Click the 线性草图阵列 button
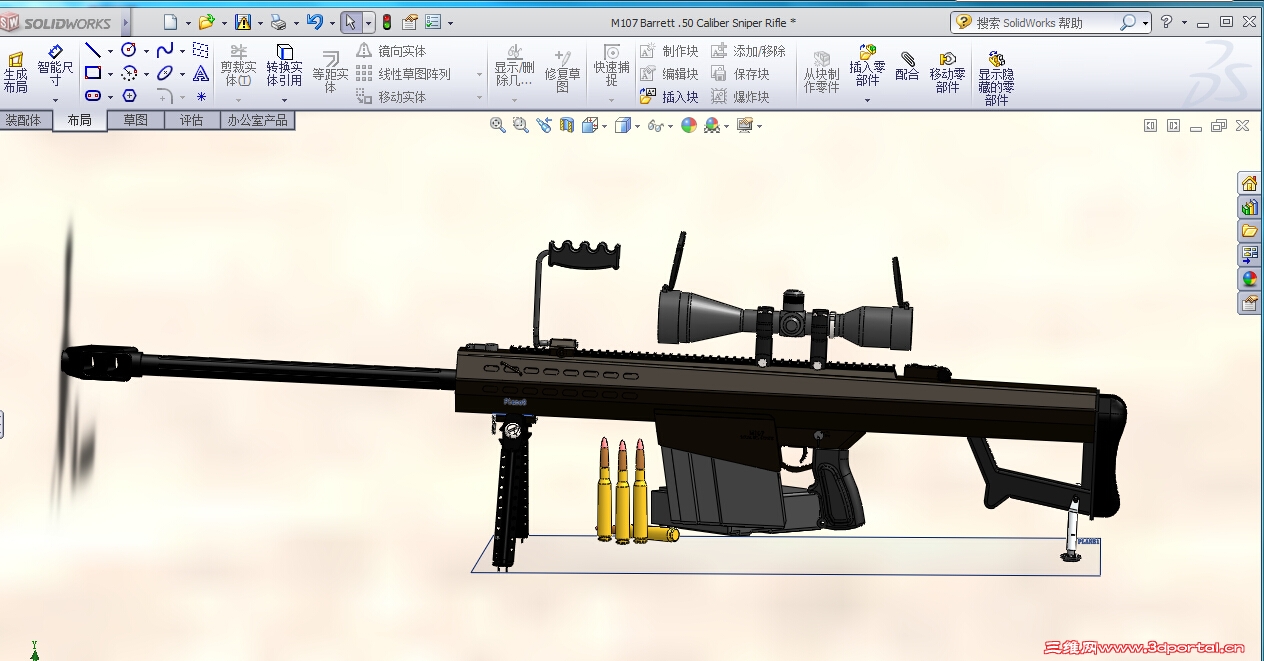 (403, 73)
